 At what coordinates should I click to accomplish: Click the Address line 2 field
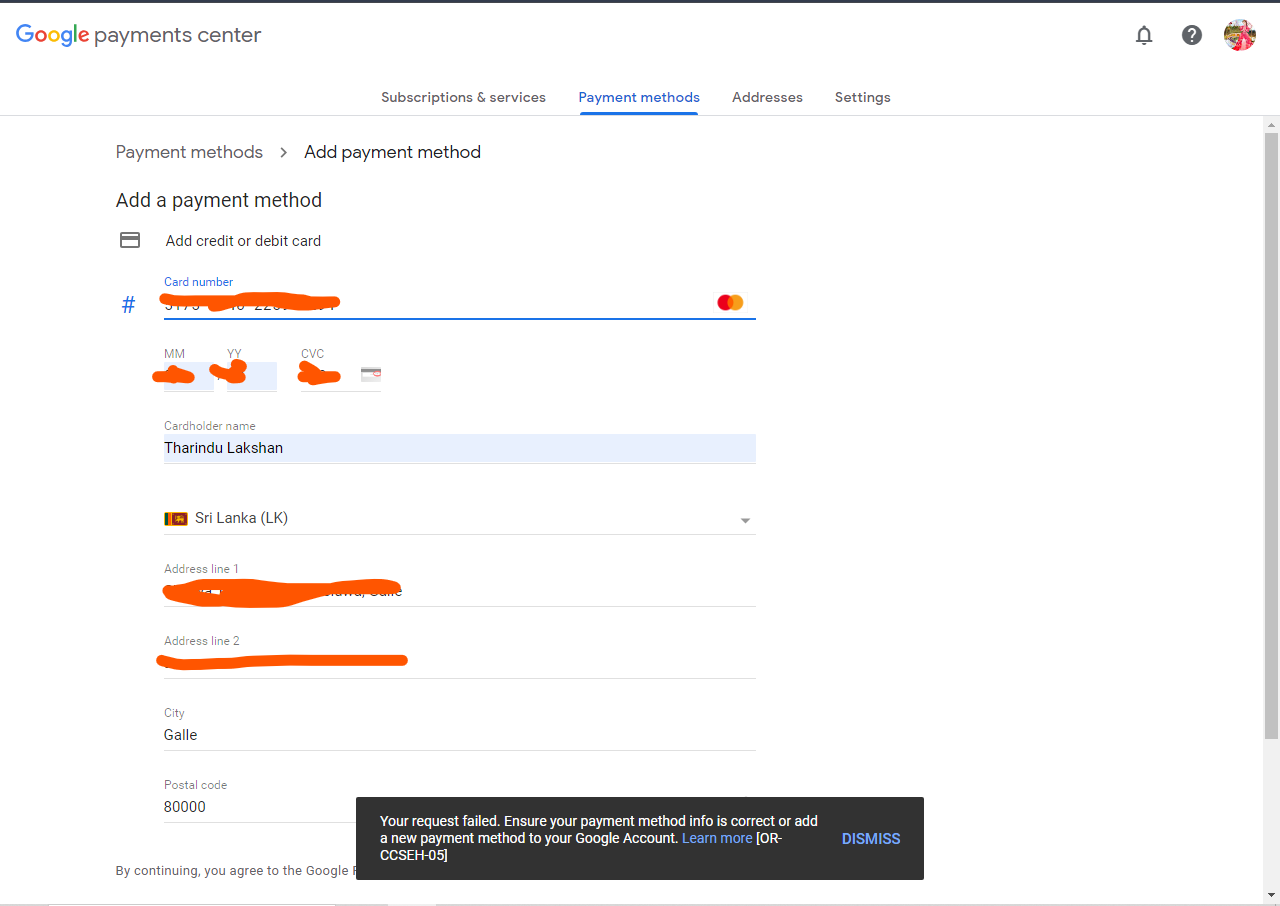click(x=460, y=663)
